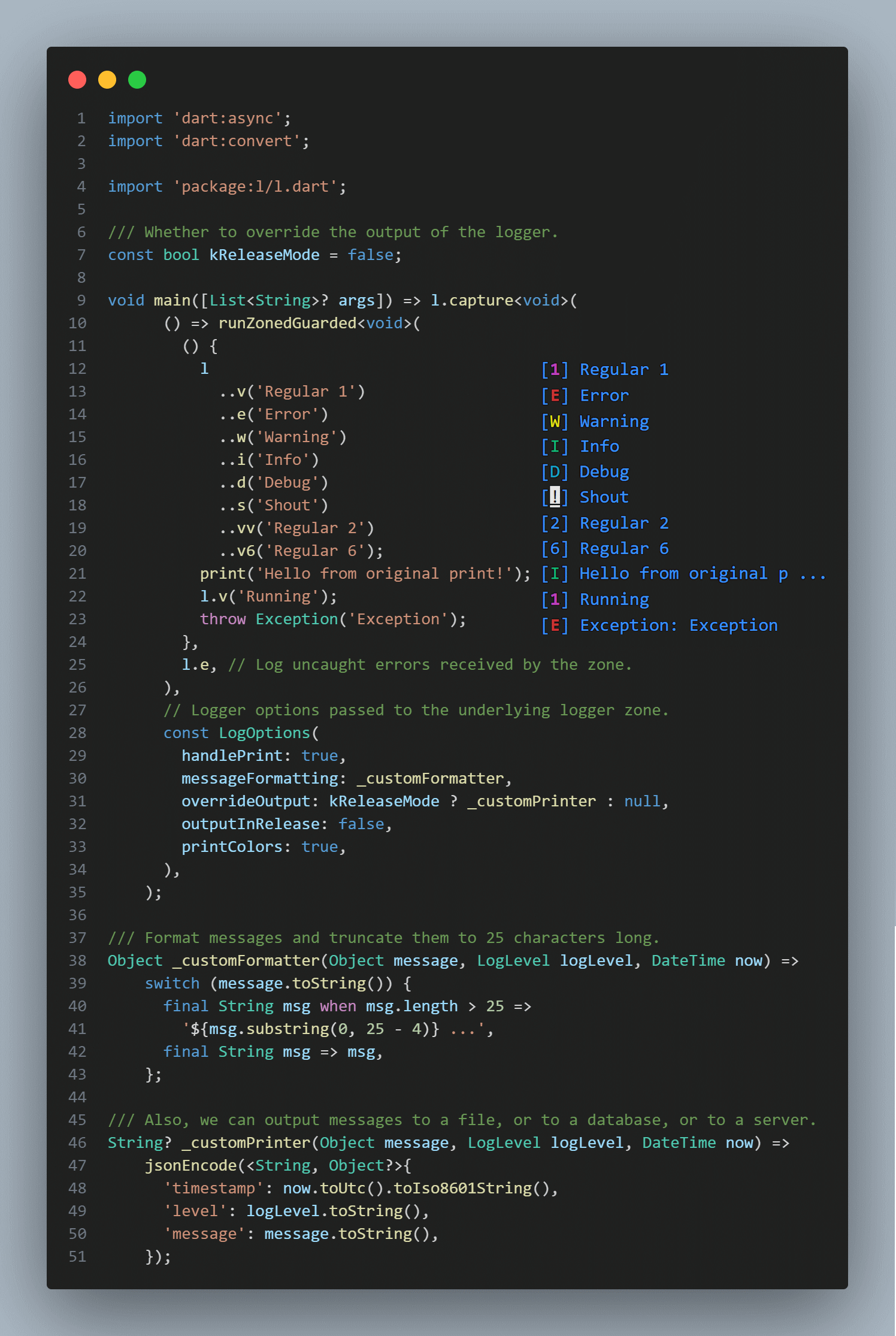Image resolution: width=896 pixels, height=1336 pixels.
Task: Click the [D] debug level badge
Action: tap(555, 472)
